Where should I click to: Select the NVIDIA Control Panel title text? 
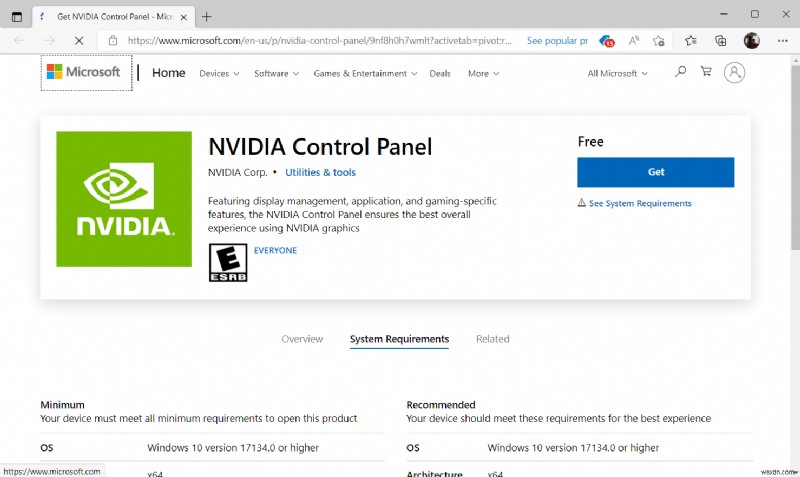click(x=320, y=147)
